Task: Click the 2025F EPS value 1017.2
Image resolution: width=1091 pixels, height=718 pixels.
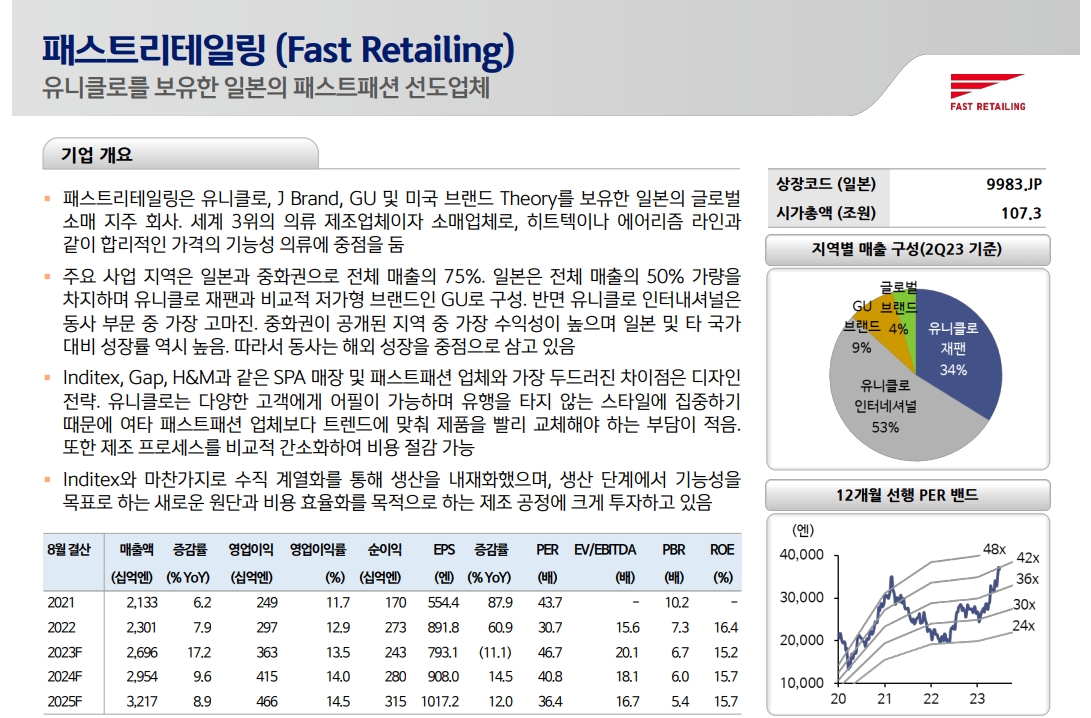Action: tap(440, 701)
